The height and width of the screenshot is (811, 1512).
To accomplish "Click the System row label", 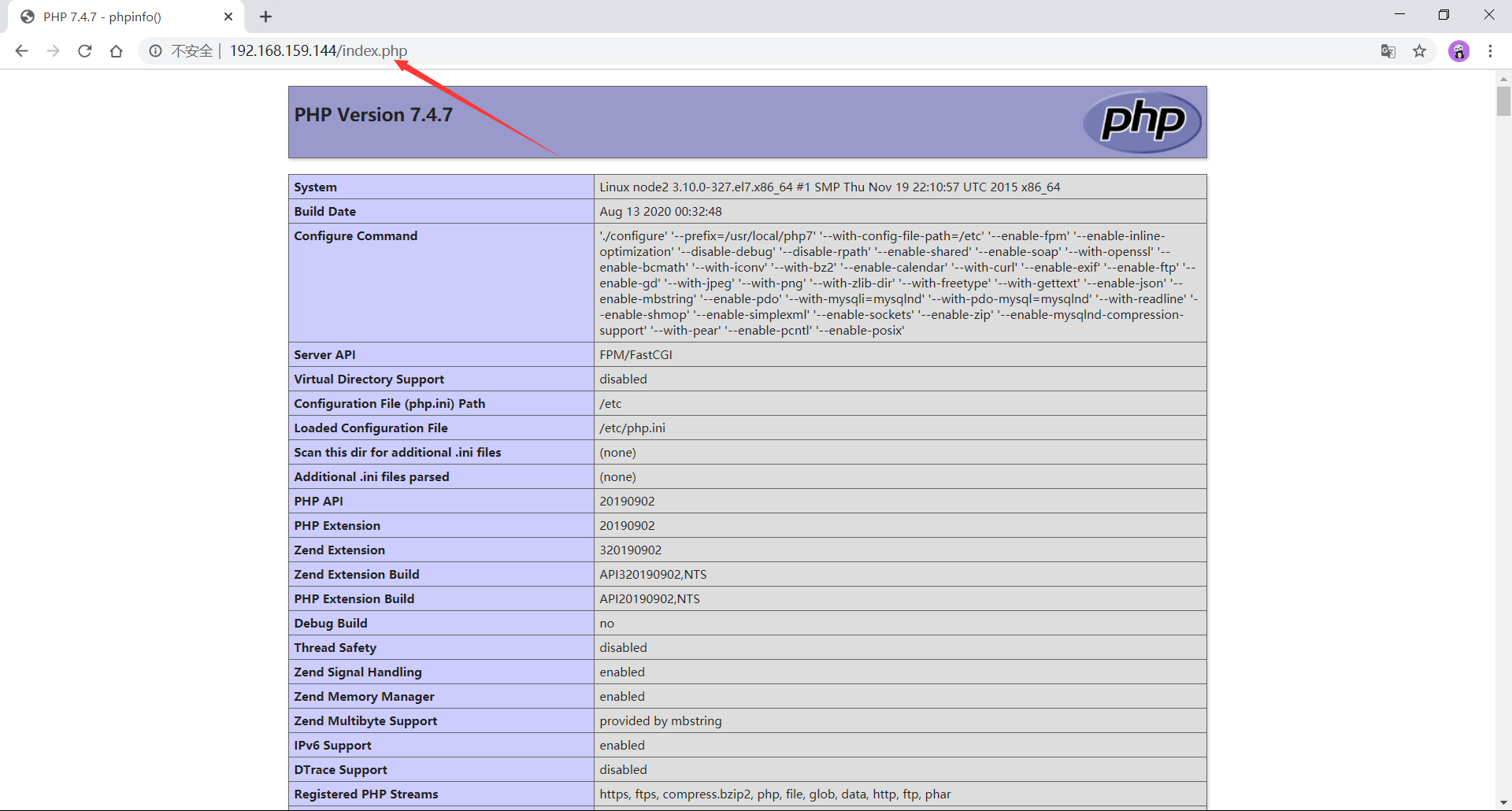I will click(x=315, y=187).
